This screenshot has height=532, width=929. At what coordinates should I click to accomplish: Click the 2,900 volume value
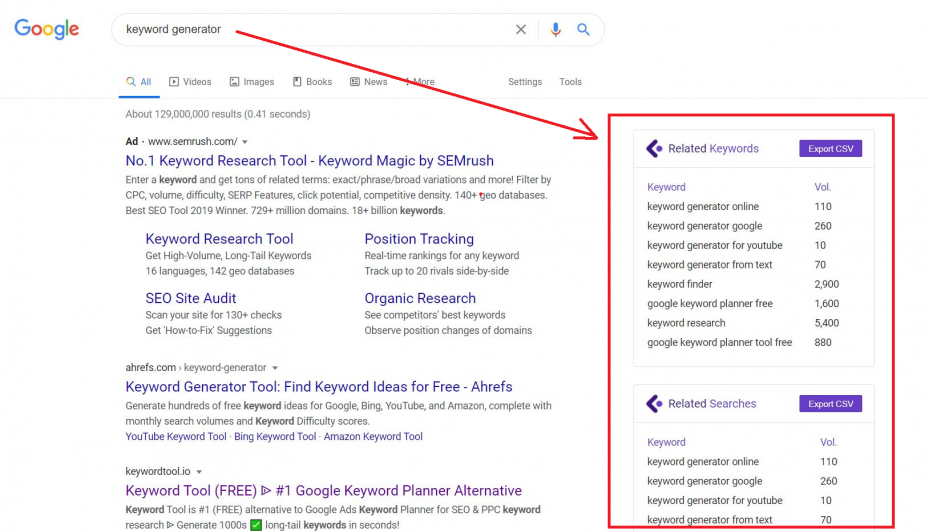(x=827, y=284)
